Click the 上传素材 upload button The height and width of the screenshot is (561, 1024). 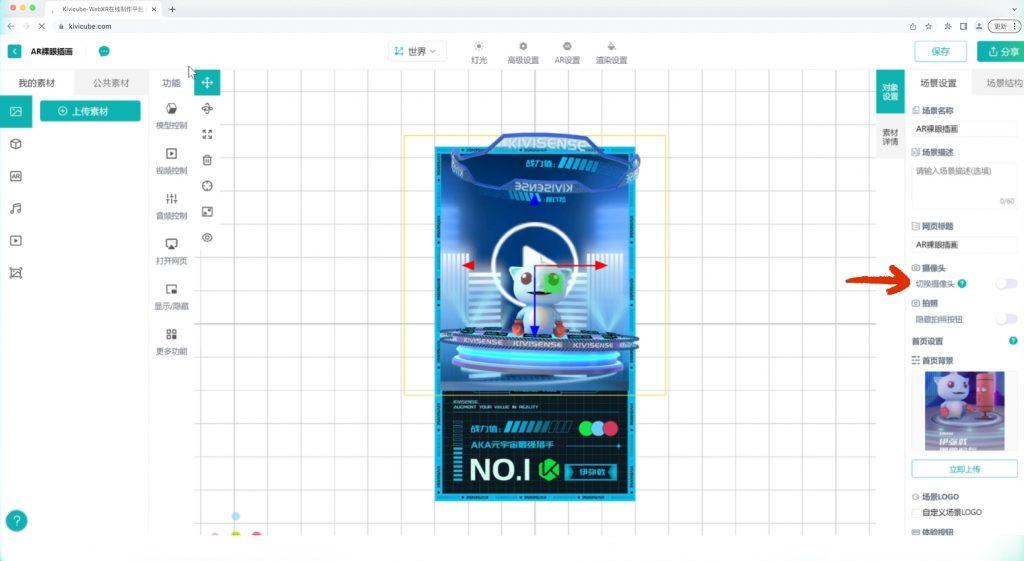[x=90, y=111]
